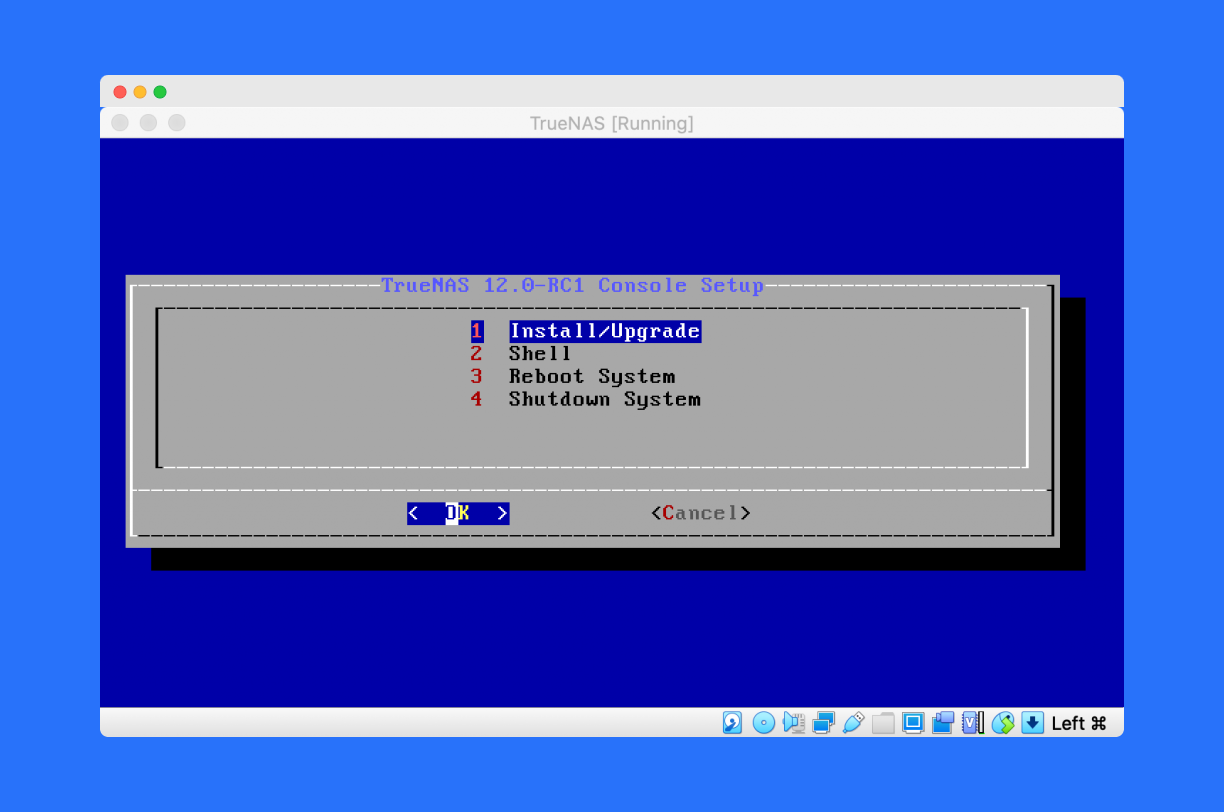
Task: Click the shared folders status icon
Action: [883, 722]
